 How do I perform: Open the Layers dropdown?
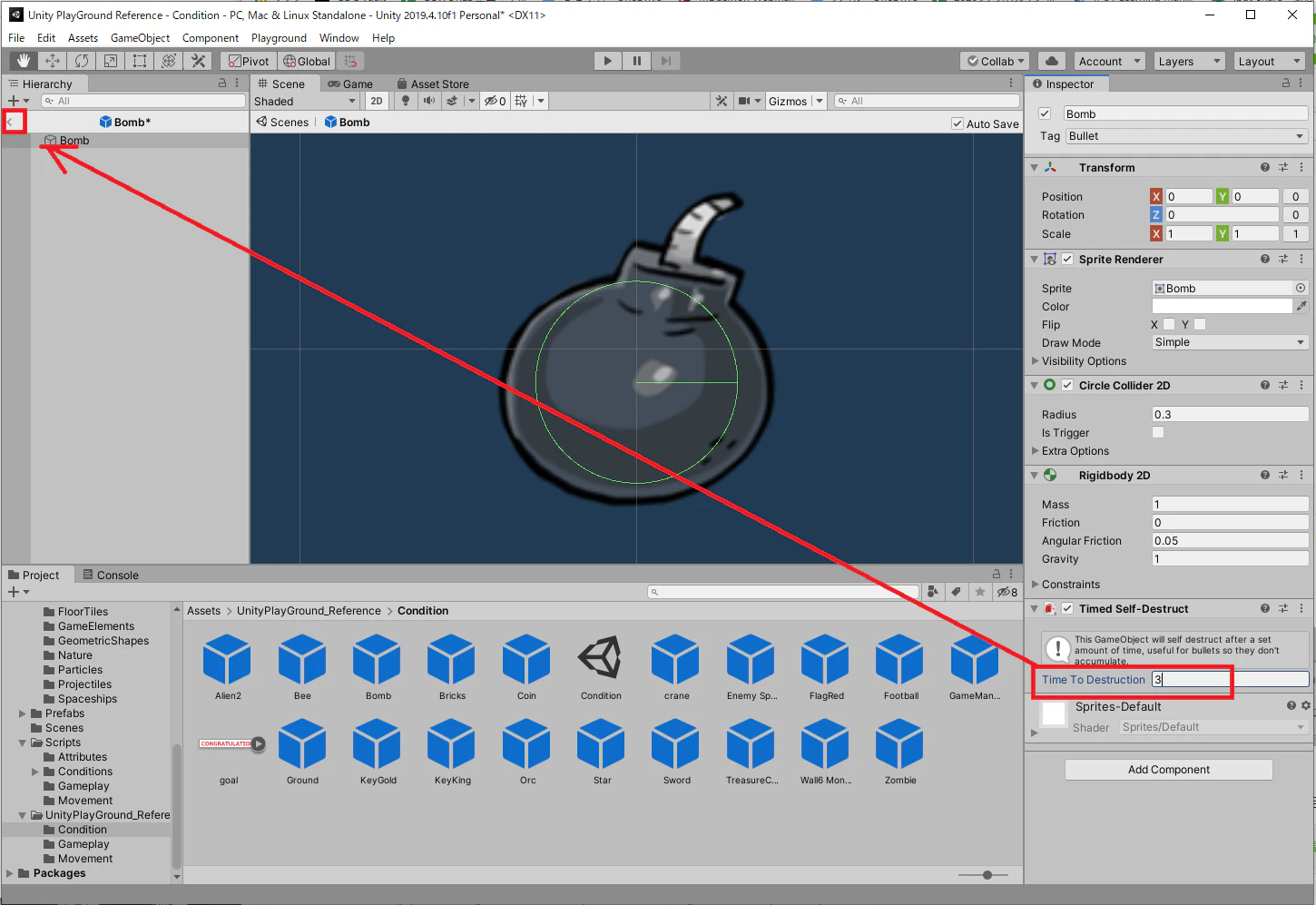(x=1190, y=61)
